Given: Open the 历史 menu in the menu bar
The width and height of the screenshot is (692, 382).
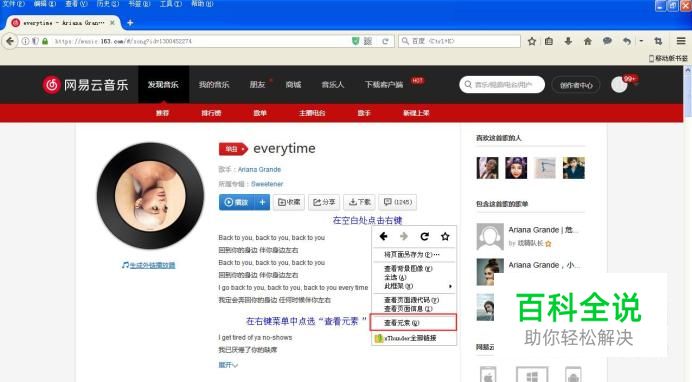Looking at the screenshot, I should (x=108, y=4).
